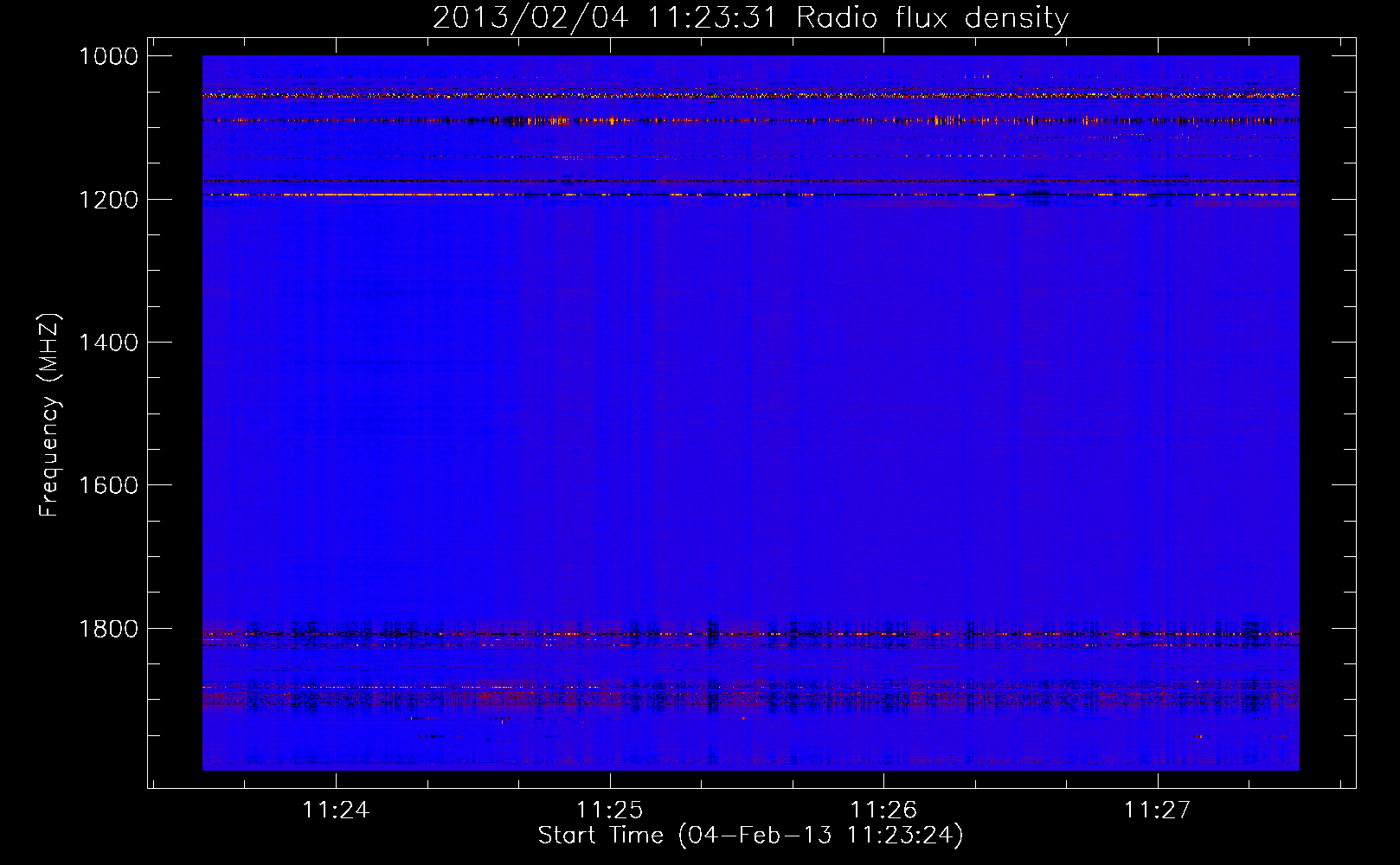Click the 11:27 time axis label

[1157, 810]
